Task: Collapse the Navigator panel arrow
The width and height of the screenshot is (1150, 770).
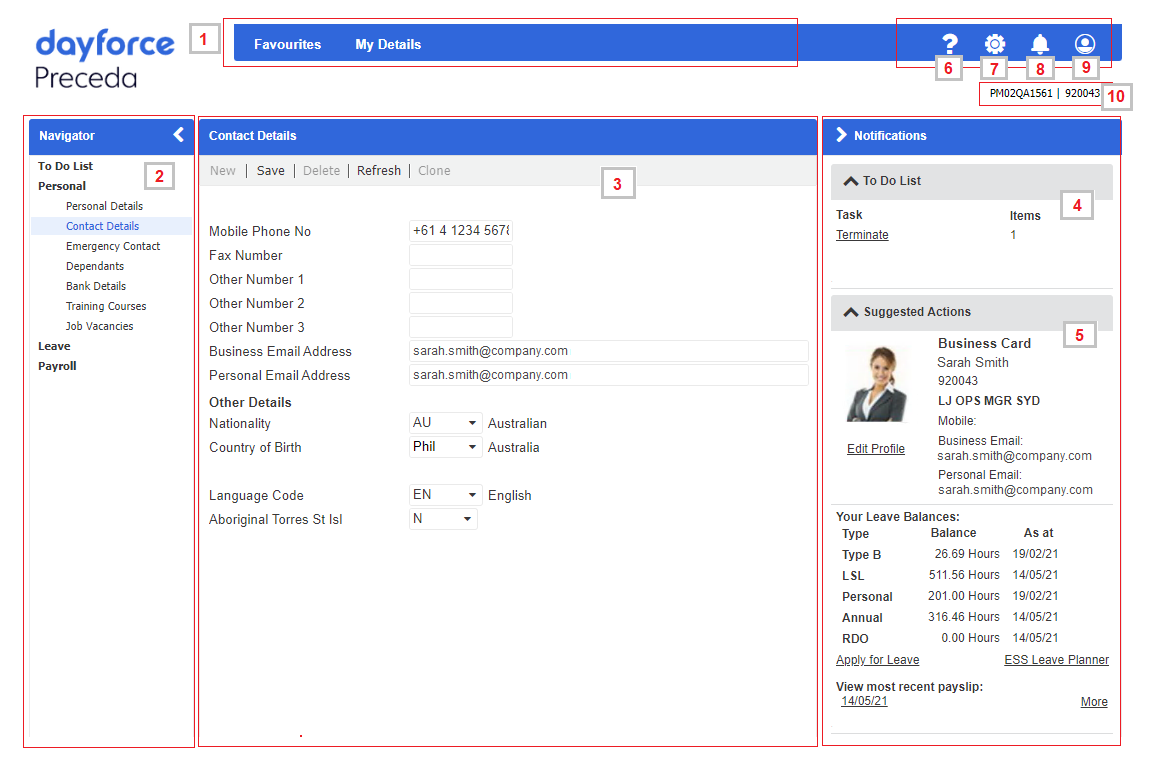Action: 178,135
